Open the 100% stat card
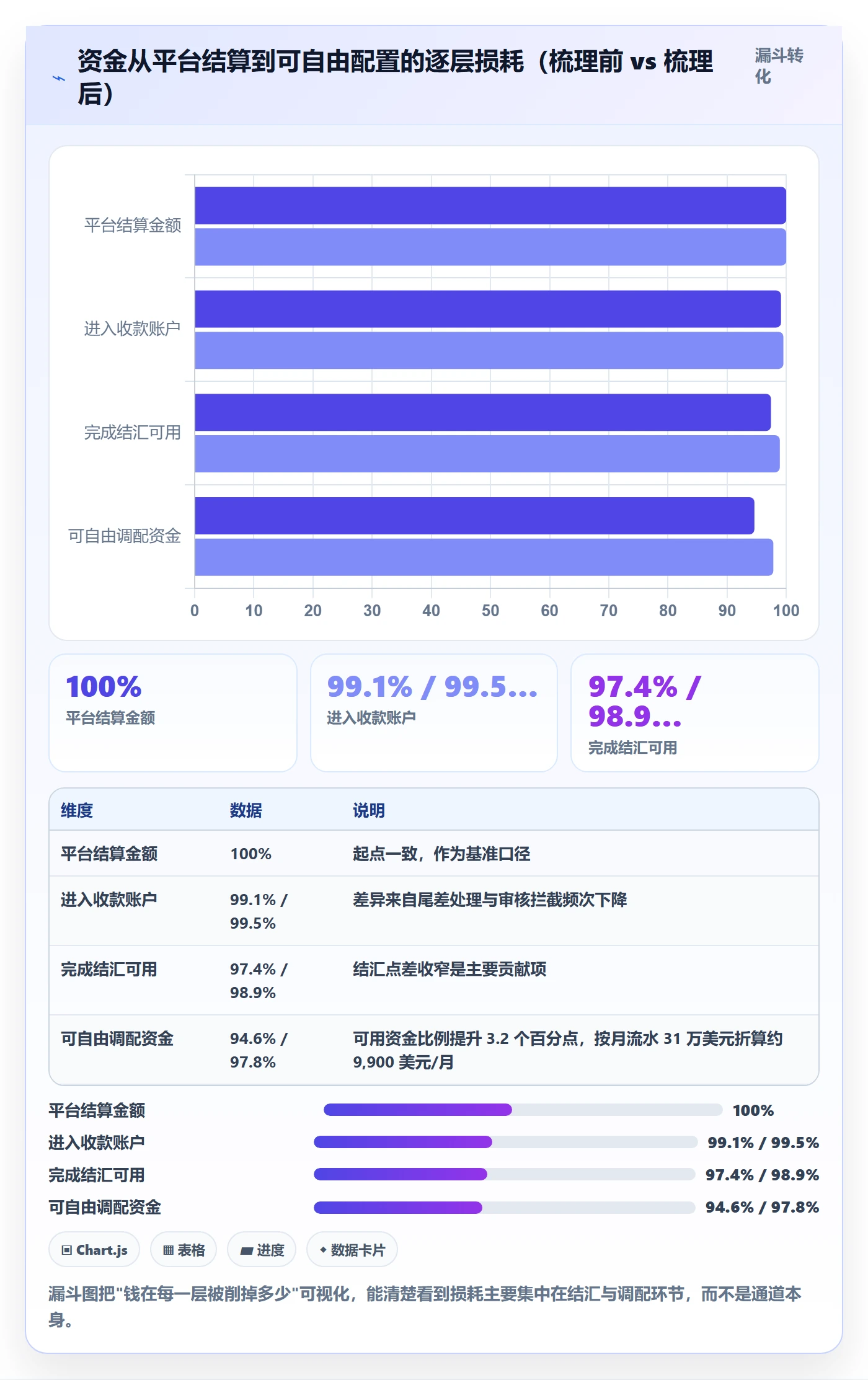The height and width of the screenshot is (1380, 868). (173, 713)
